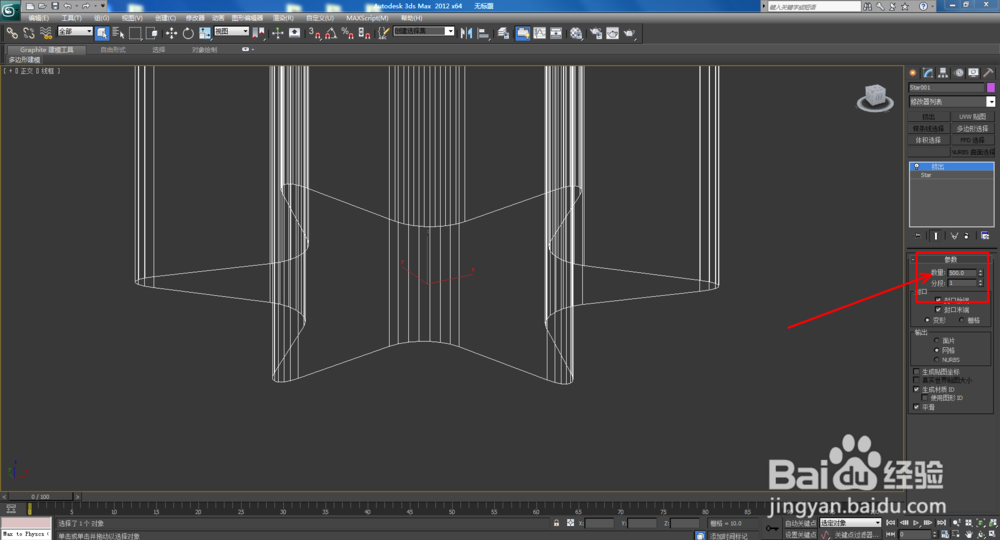
Task: Click the ViewCube in the viewport
Action: [875, 98]
